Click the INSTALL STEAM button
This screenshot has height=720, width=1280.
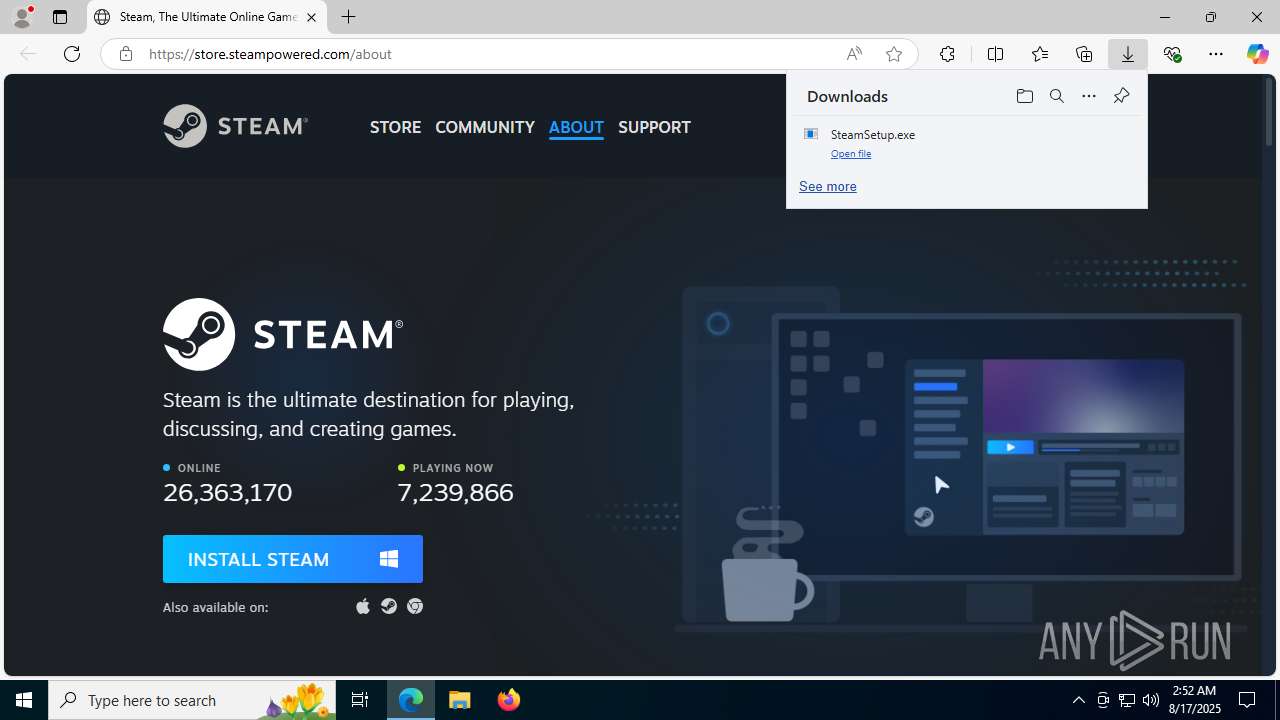293,559
